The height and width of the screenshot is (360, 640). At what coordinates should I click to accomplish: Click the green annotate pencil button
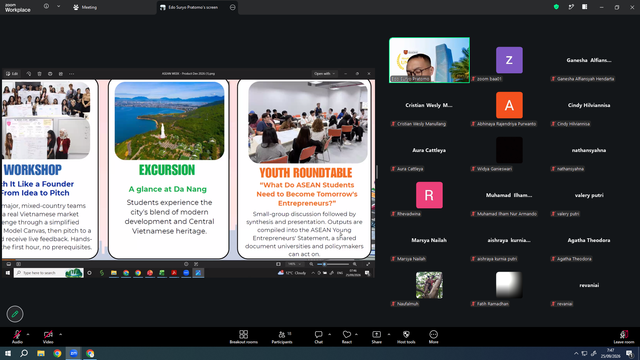pyautogui.click(x=15, y=314)
